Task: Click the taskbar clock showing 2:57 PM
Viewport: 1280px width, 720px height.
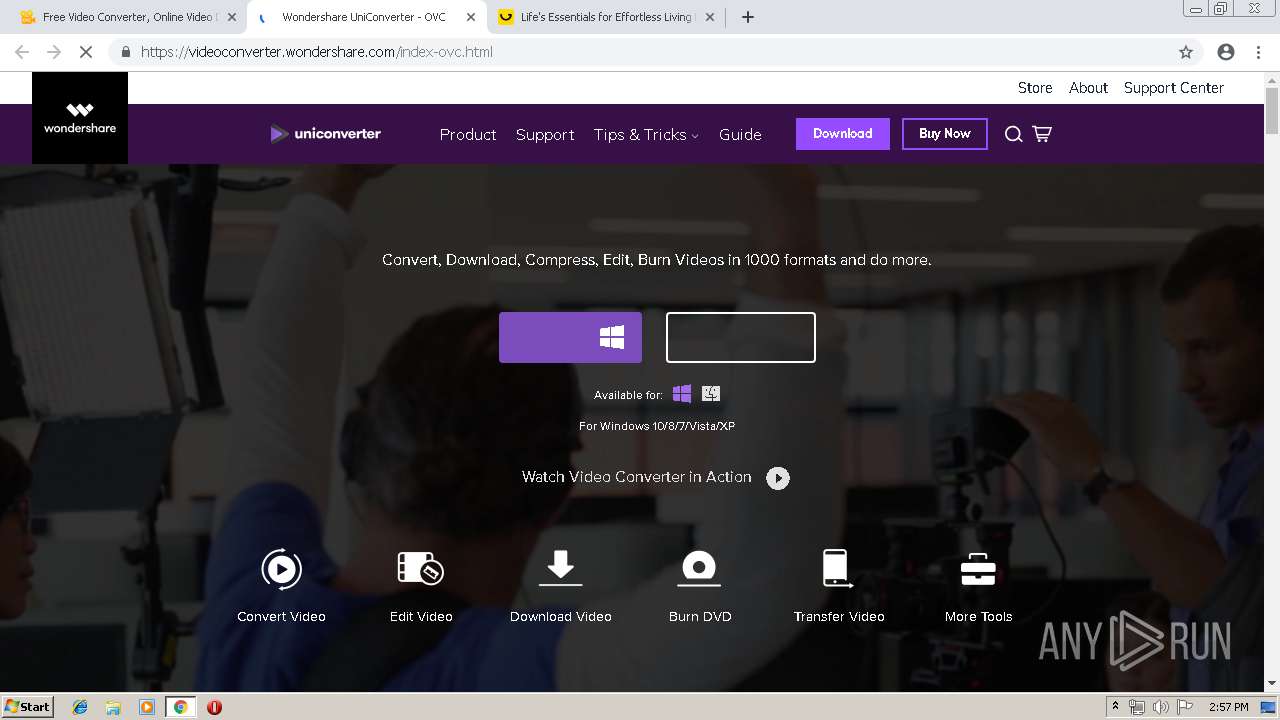Action: 1228,707
